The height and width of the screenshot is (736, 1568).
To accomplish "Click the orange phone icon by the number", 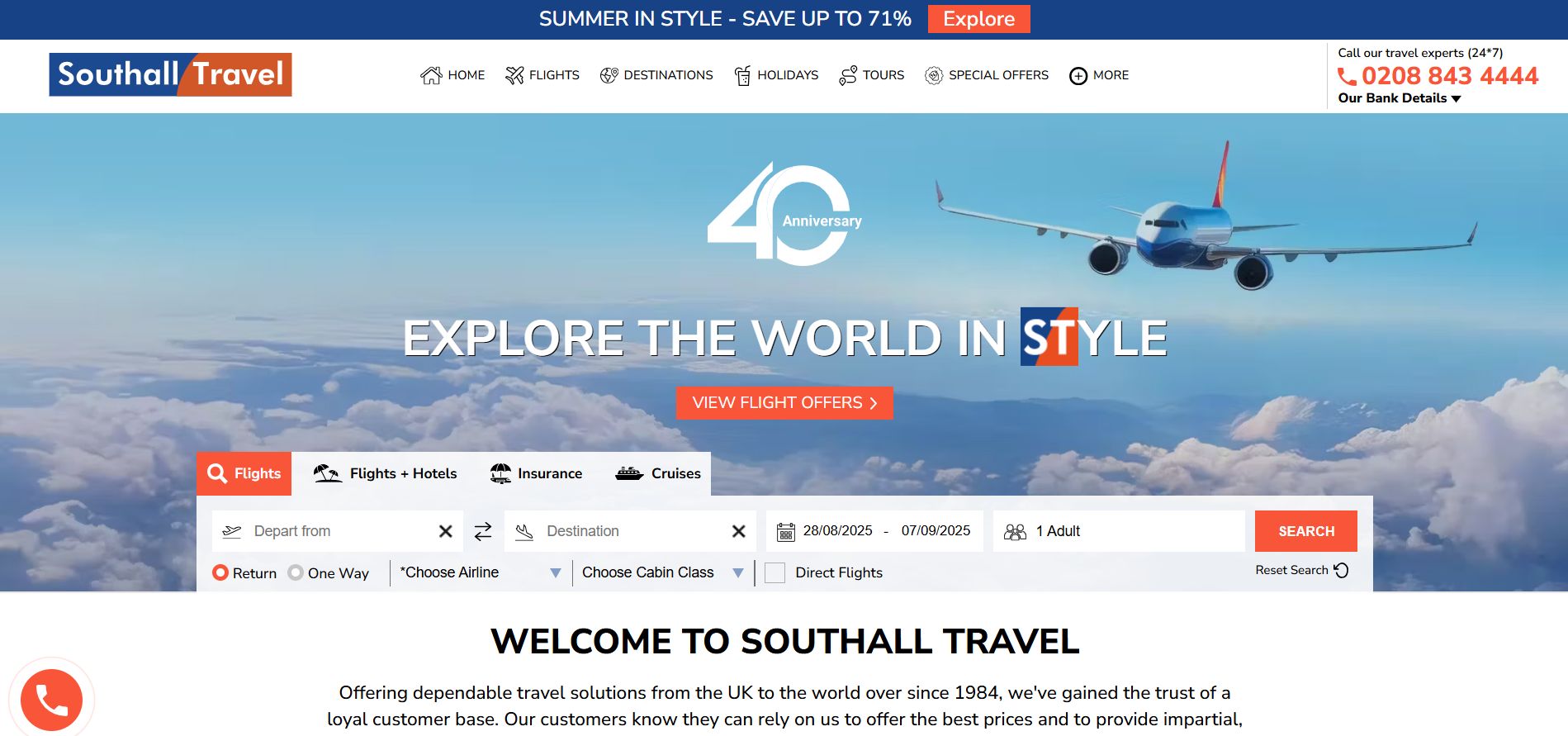I will coord(1347,77).
